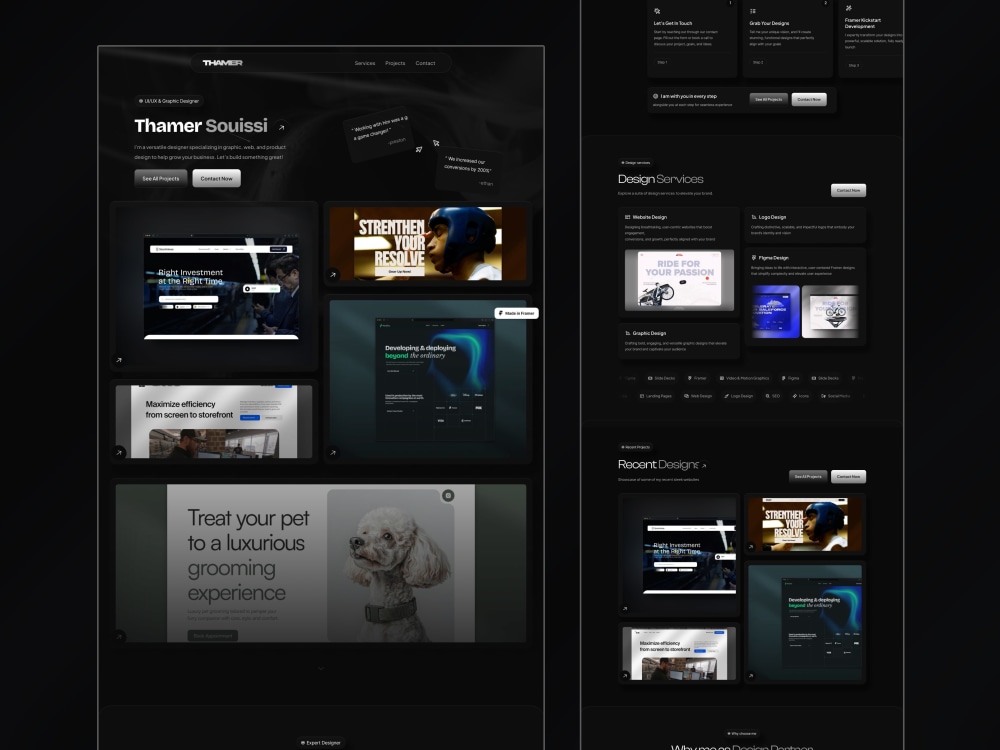Click the Website Design card icon
This screenshot has height=750, width=1000.
pos(628,217)
